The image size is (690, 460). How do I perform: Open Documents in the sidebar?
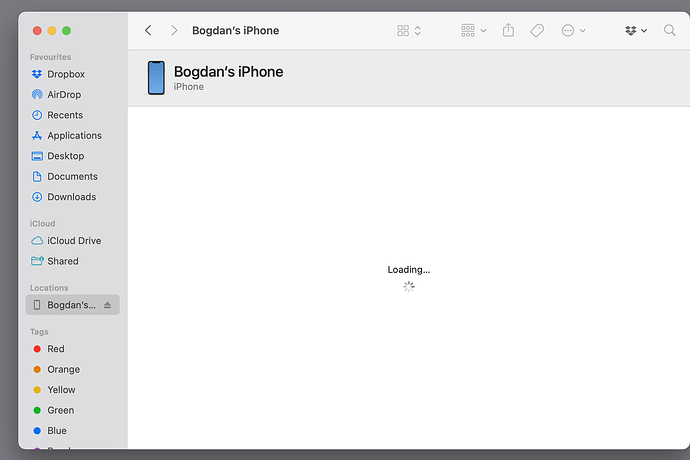click(x=73, y=177)
